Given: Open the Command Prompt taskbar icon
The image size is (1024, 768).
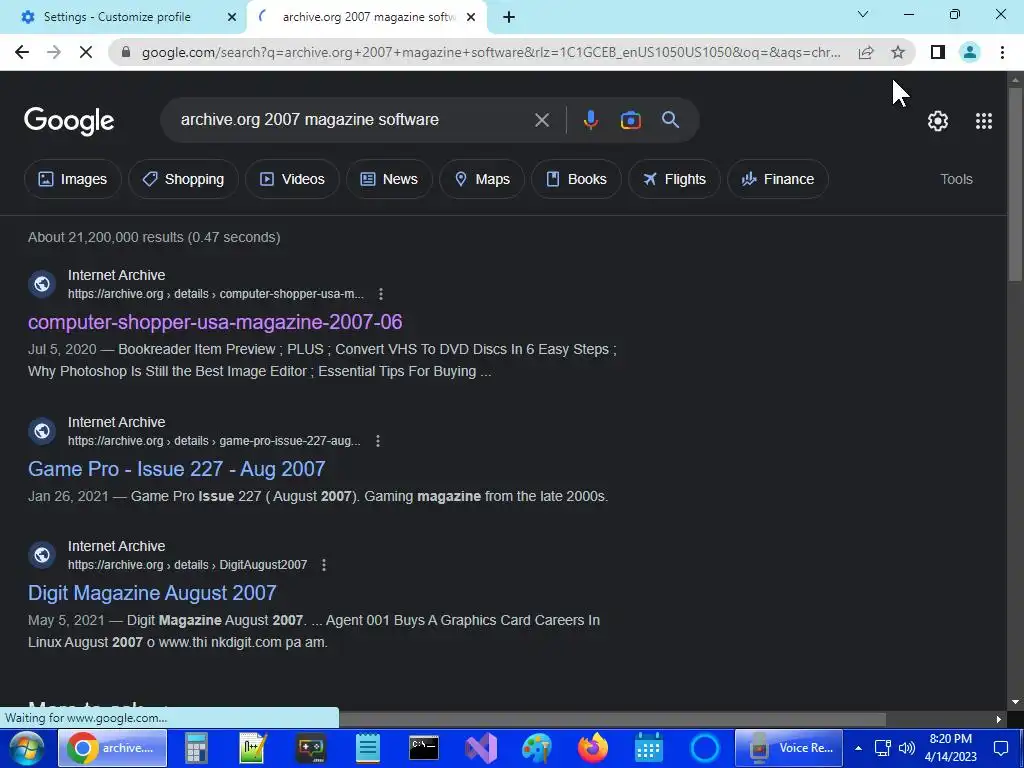Looking at the screenshot, I should 424,748.
